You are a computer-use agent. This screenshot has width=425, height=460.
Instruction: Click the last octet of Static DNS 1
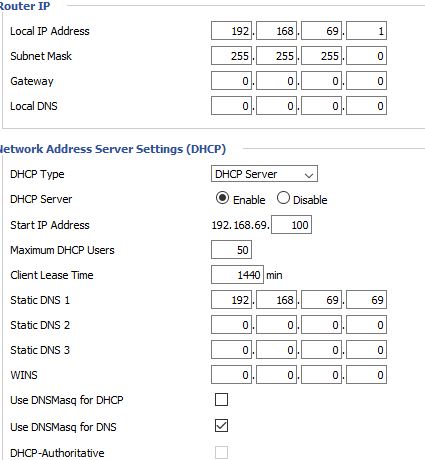coord(366,300)
